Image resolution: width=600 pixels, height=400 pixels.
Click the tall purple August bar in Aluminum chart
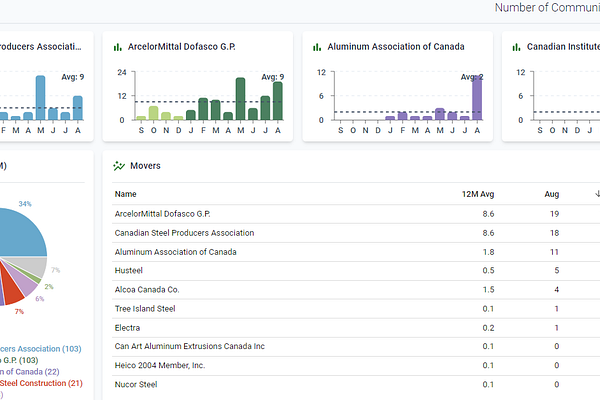(477, 98)
